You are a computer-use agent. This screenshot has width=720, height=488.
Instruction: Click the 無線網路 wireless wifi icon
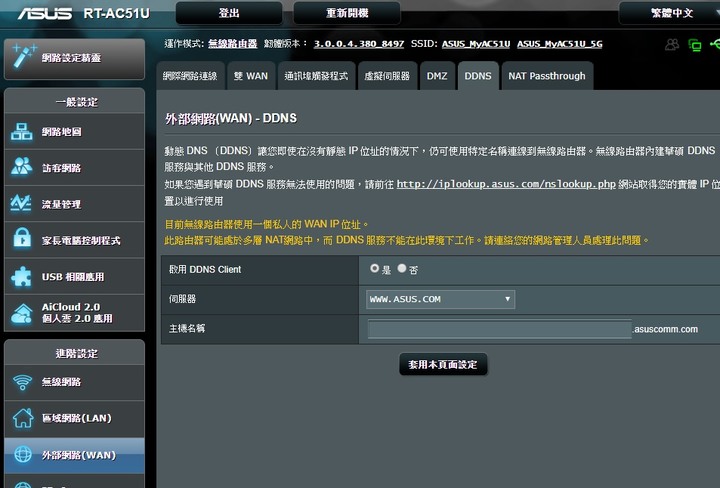point(22,382)
